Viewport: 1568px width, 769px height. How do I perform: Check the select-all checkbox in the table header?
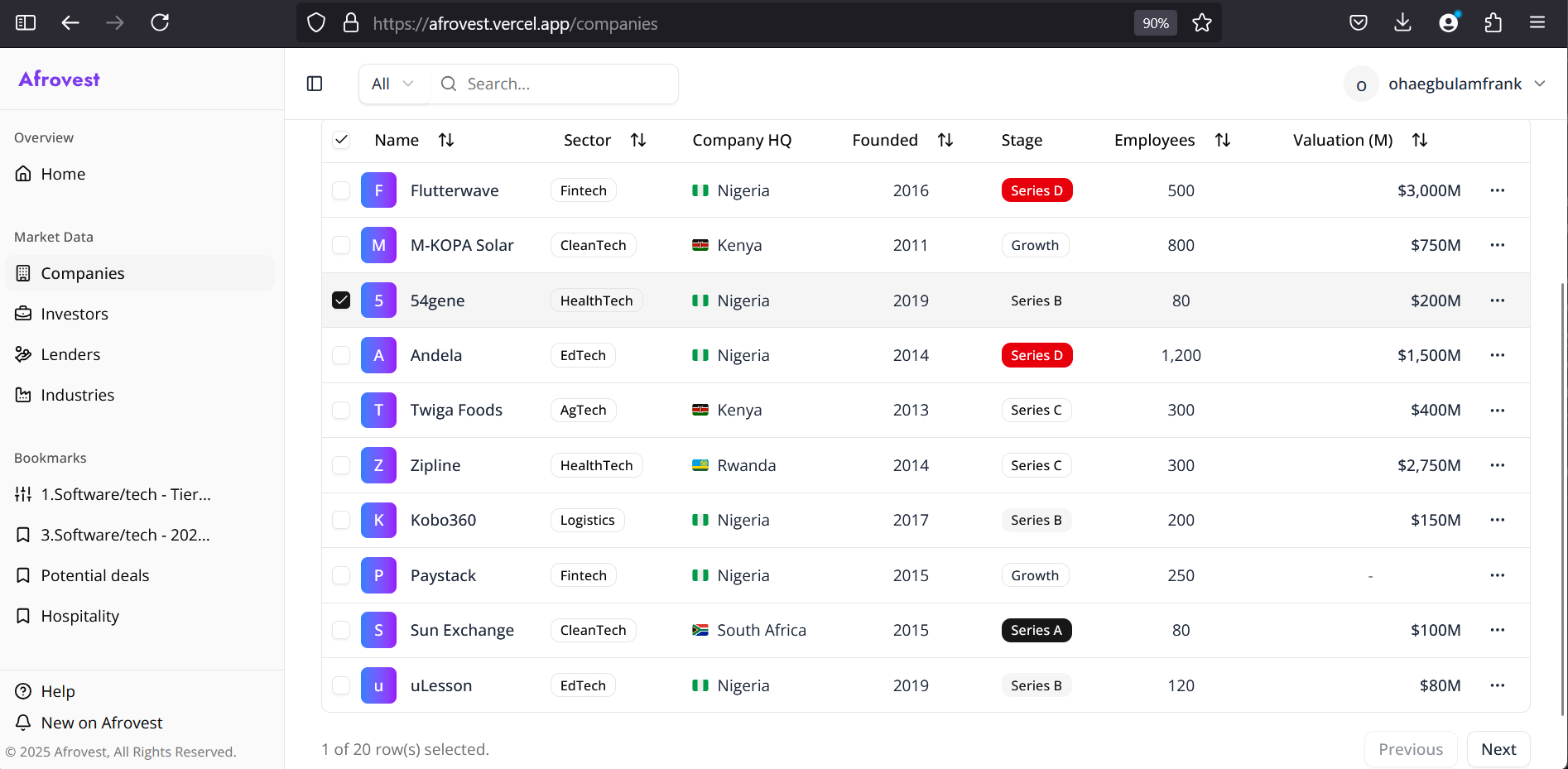(341, 140)
